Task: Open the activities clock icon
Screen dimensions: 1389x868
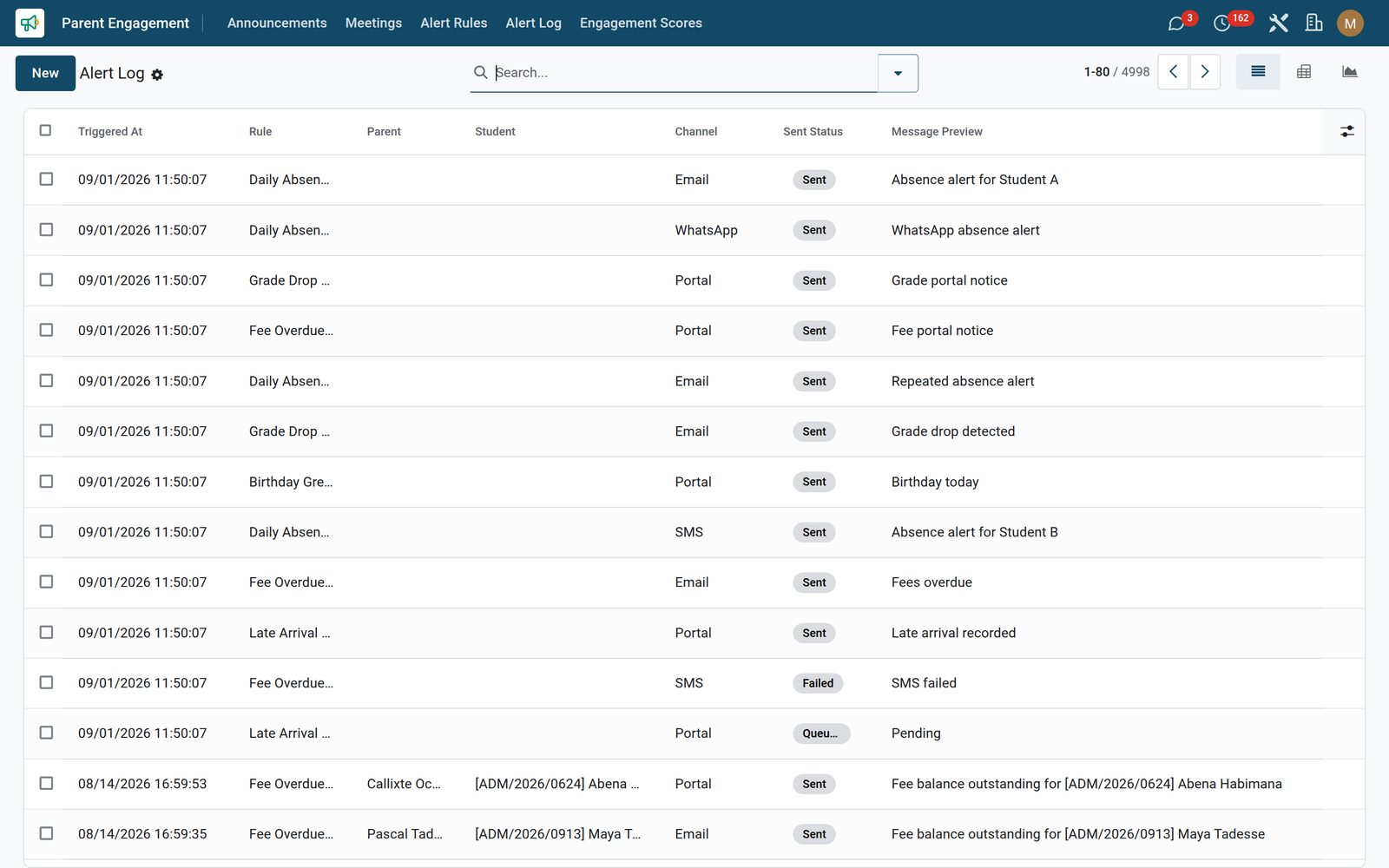Action: [1222, 23]
